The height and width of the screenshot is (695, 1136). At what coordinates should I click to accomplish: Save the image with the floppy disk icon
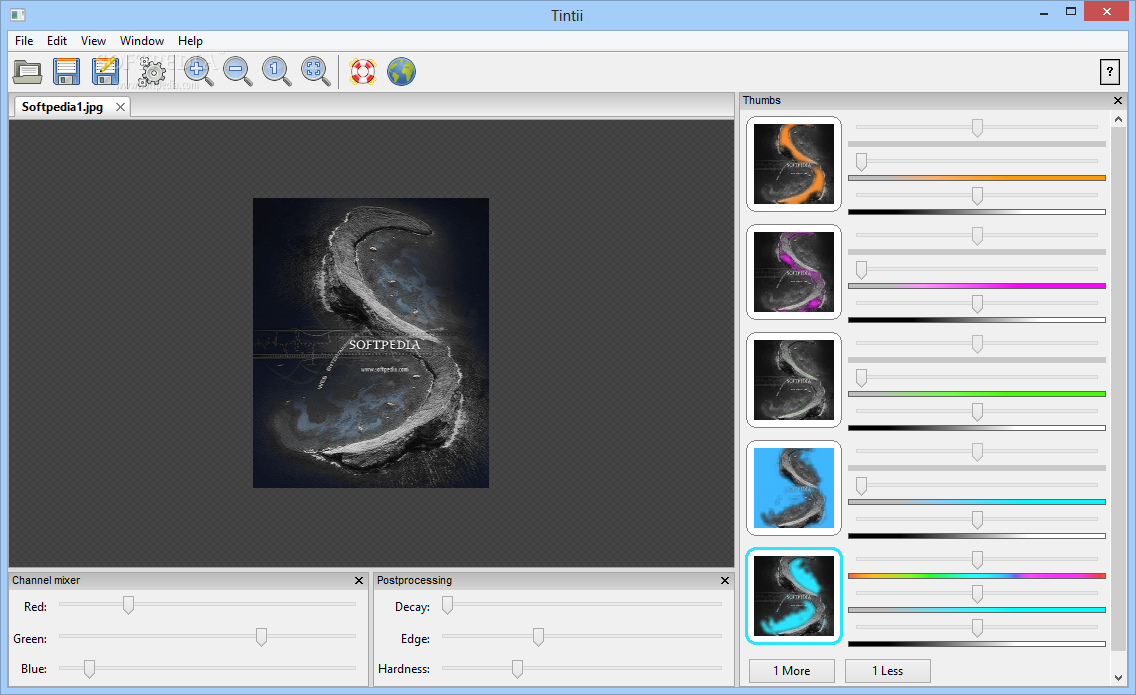tap(67, 72)
